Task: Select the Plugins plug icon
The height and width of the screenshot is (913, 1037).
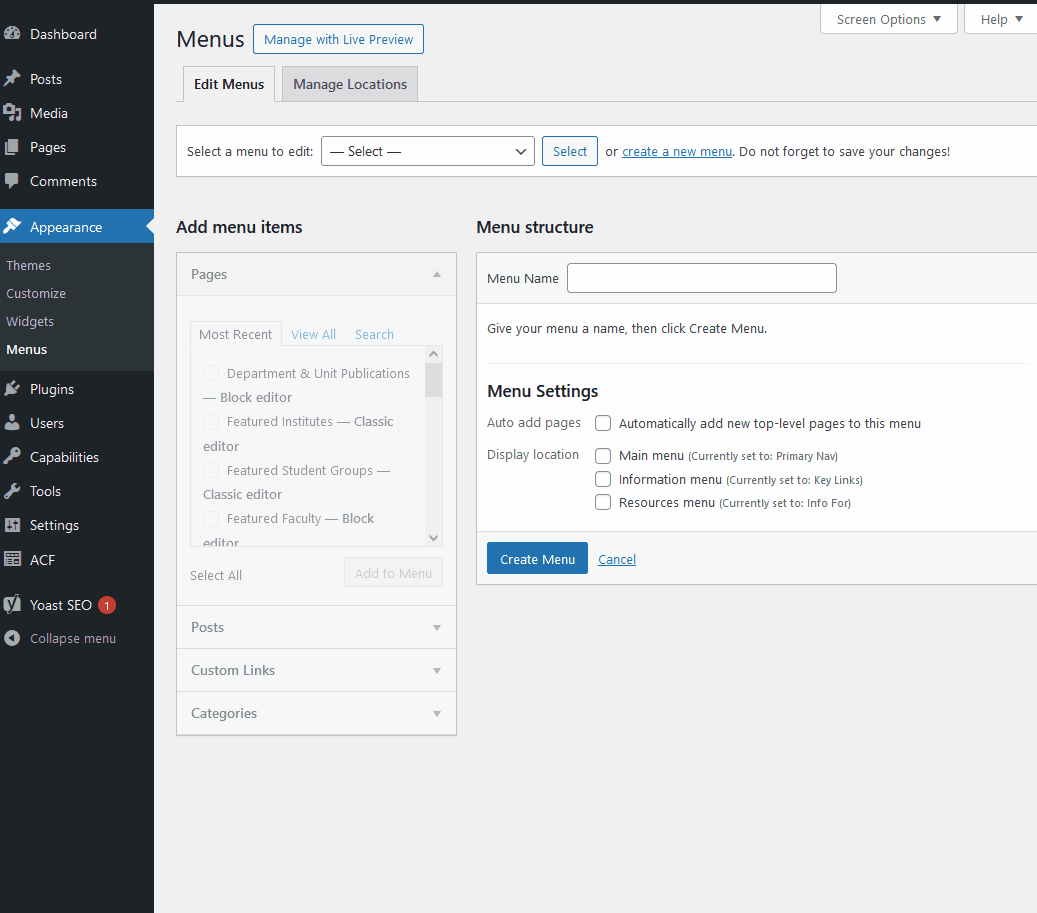Action: point(13,388)
